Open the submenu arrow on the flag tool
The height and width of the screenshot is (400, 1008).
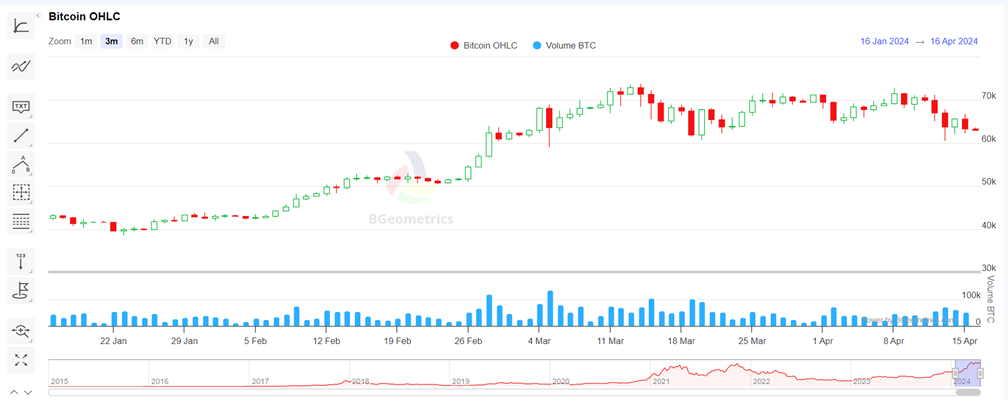click(30, 300)
